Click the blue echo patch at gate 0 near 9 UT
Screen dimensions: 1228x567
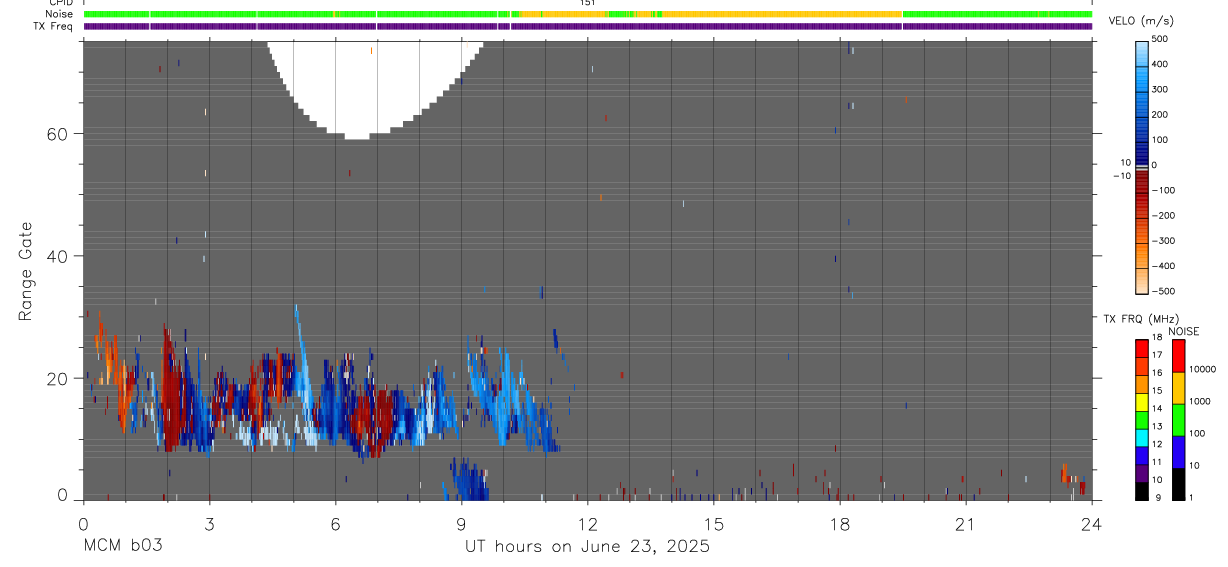coord(468,480)
